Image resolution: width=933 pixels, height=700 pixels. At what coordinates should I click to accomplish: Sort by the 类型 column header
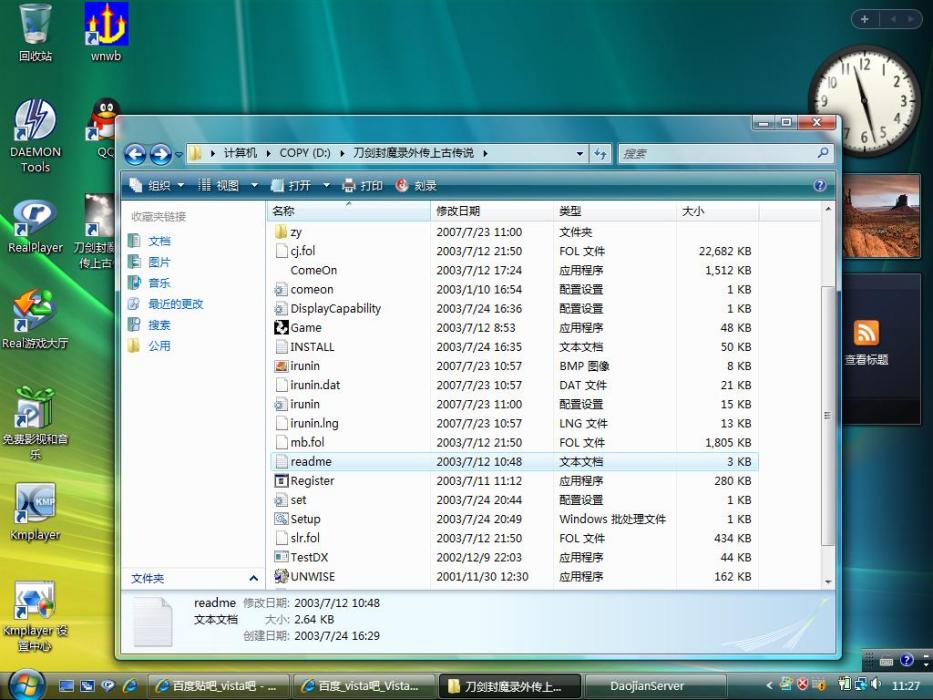click(x=615, y=211)
